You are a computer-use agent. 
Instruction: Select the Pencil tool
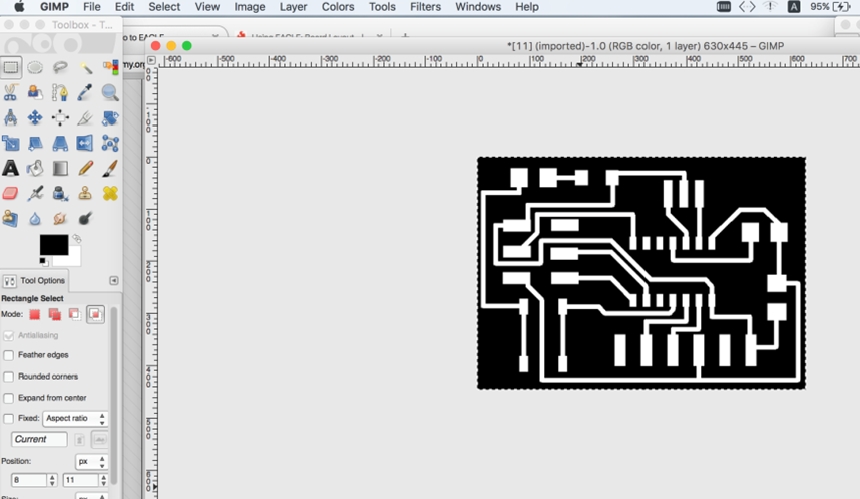[86, 168]
